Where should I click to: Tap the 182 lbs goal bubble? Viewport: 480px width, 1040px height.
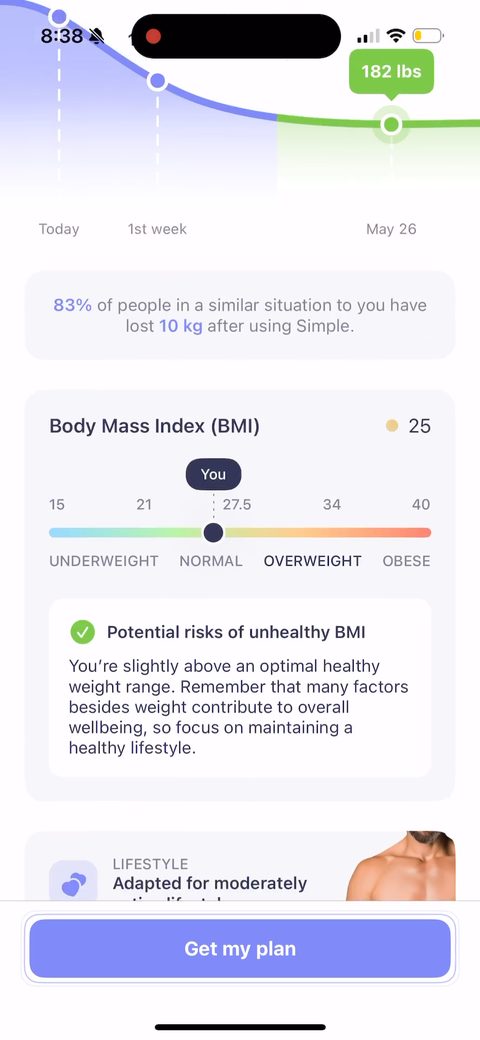391,71
